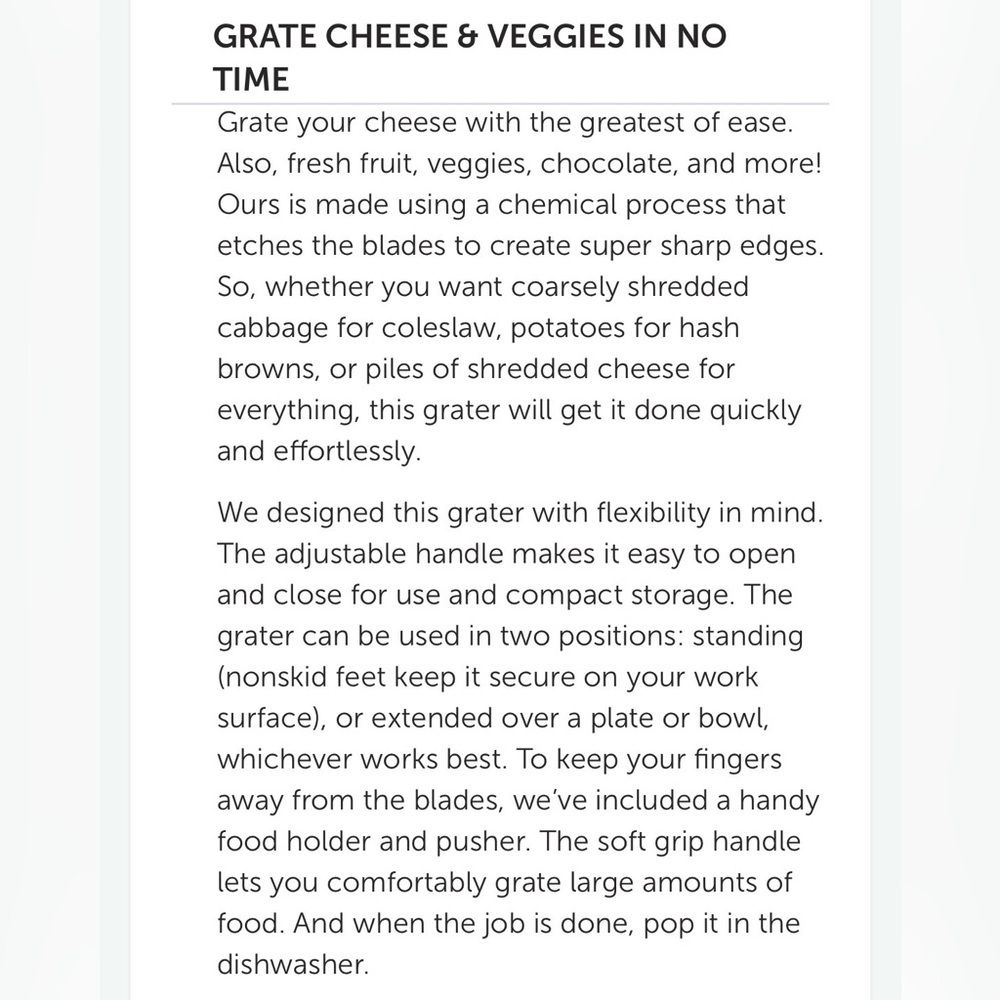Click the text line 'Also, fresh fruit, veggies, chocolate, and more!'

tap(520, 164)
